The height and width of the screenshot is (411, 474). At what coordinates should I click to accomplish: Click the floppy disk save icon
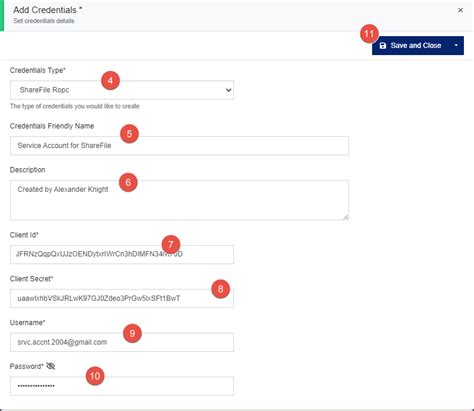coord(383,46)
